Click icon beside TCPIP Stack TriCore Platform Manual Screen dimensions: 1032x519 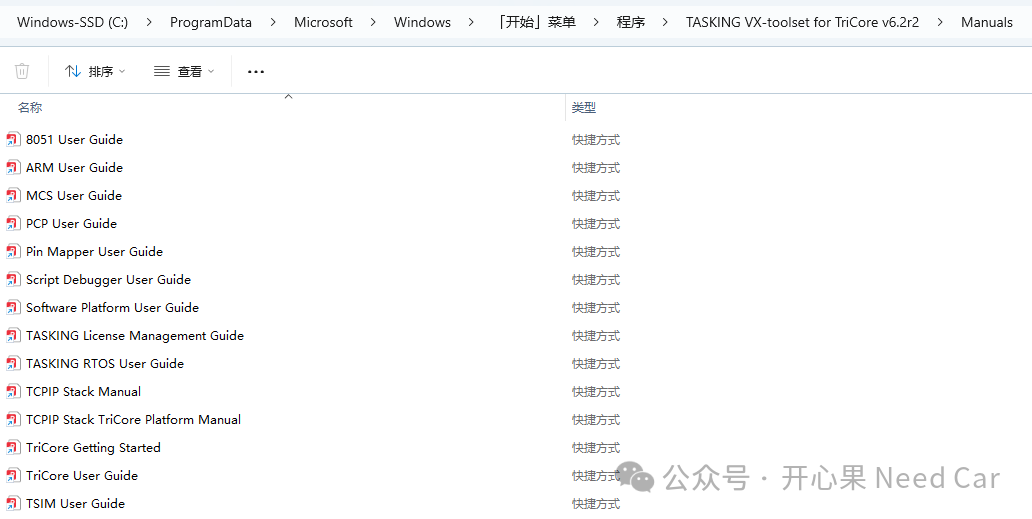click(x=13, y=420)
